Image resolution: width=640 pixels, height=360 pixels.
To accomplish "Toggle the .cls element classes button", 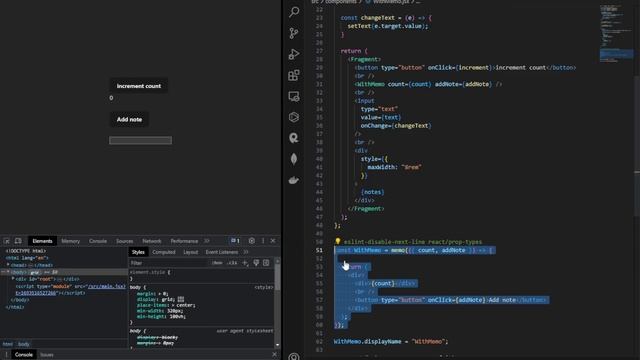I will (x=232, y=263).
